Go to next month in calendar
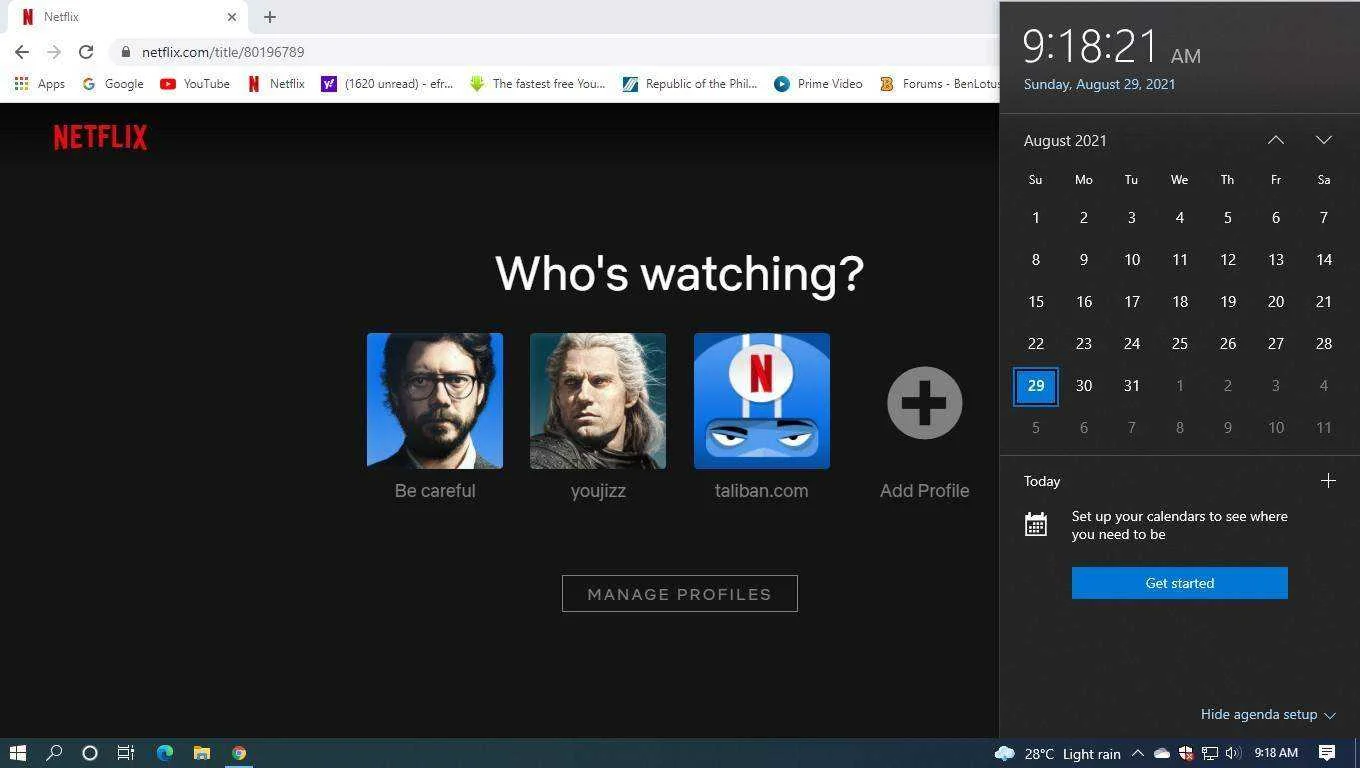1360x768 pixels. 1324,140
